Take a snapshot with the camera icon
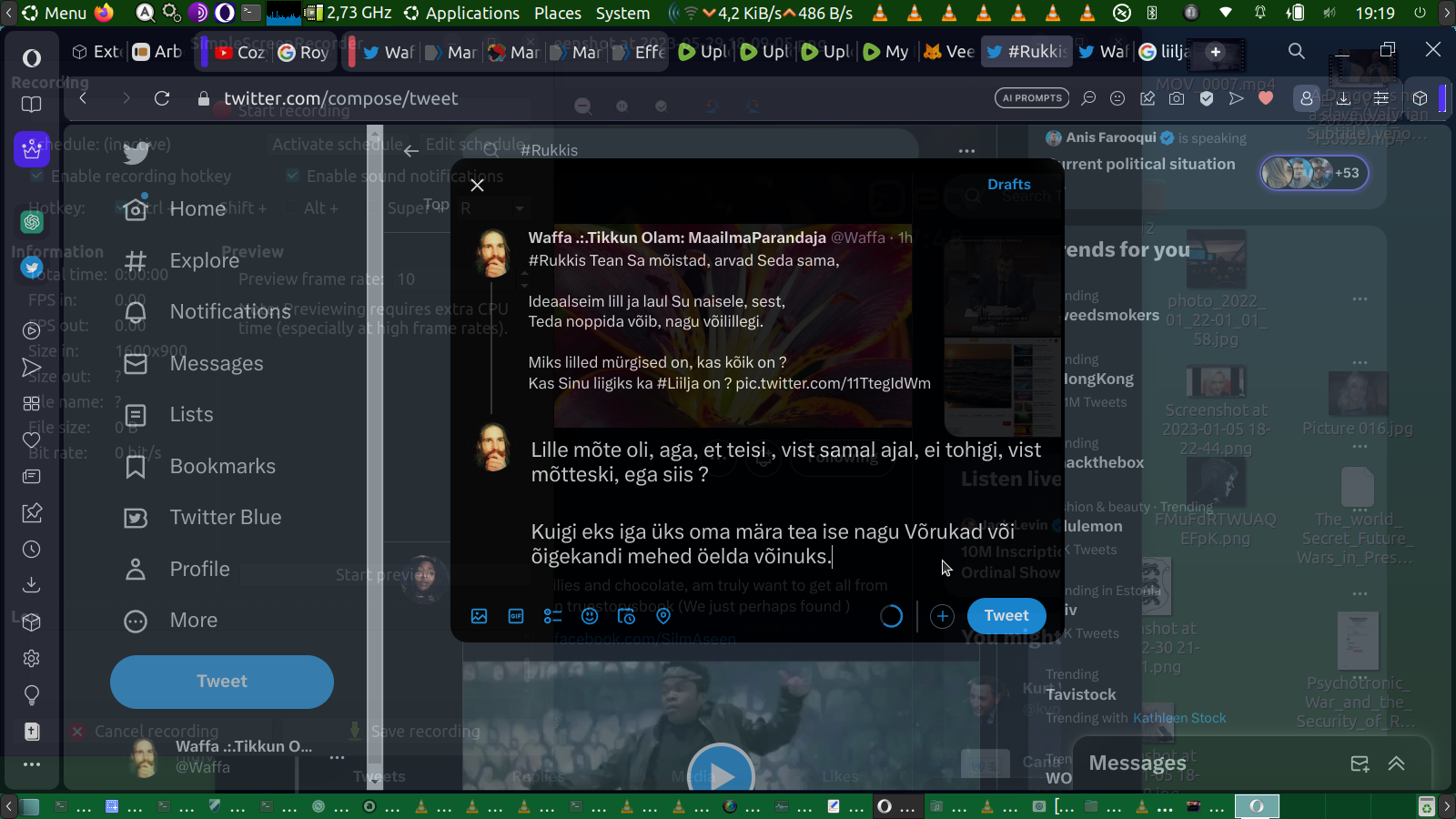 (x=1177, y=98)
